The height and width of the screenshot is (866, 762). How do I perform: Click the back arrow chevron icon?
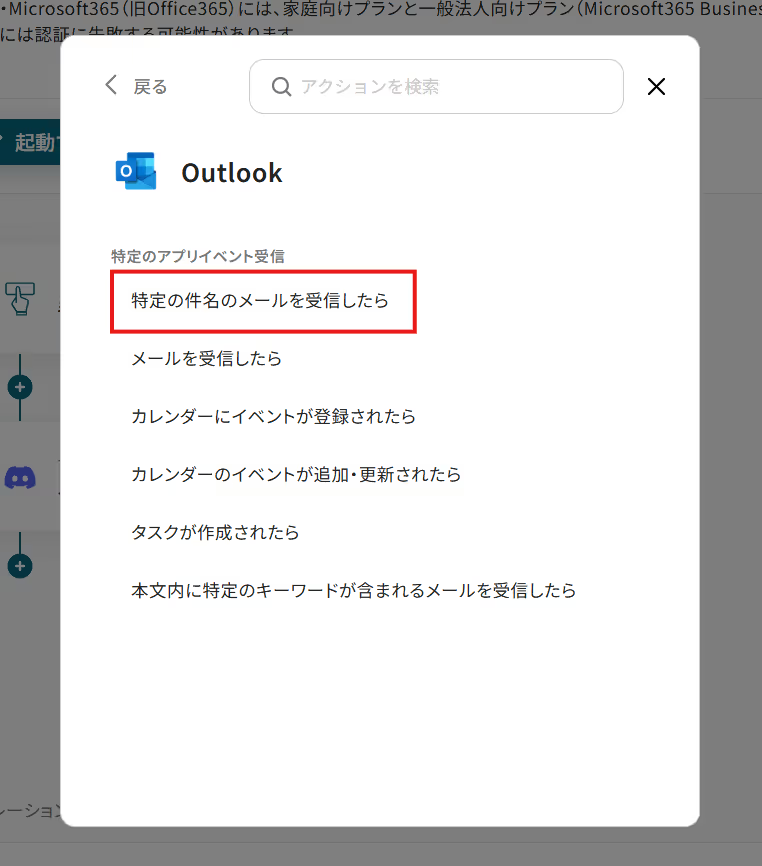111,85
